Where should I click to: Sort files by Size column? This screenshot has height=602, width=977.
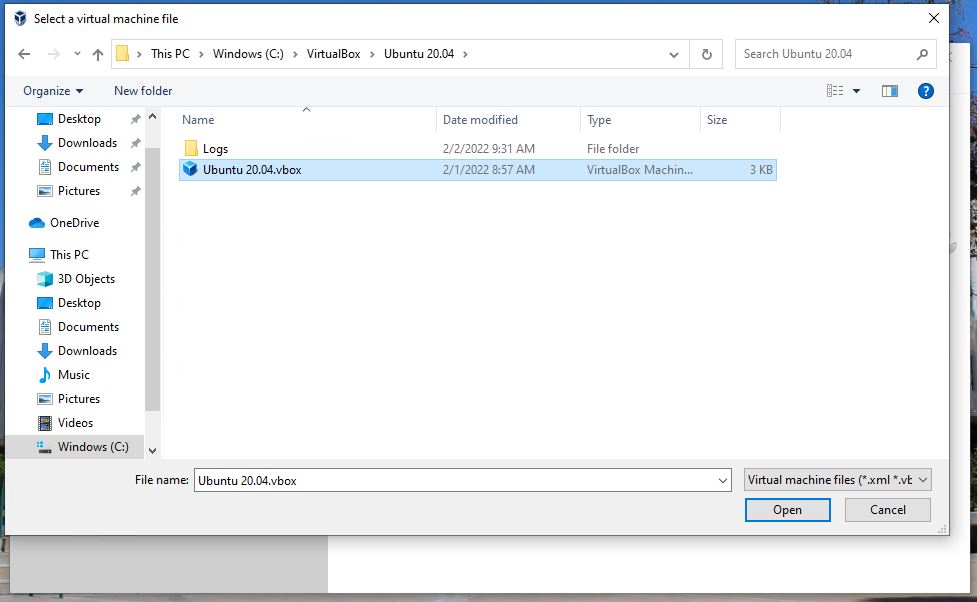[717, 120]
